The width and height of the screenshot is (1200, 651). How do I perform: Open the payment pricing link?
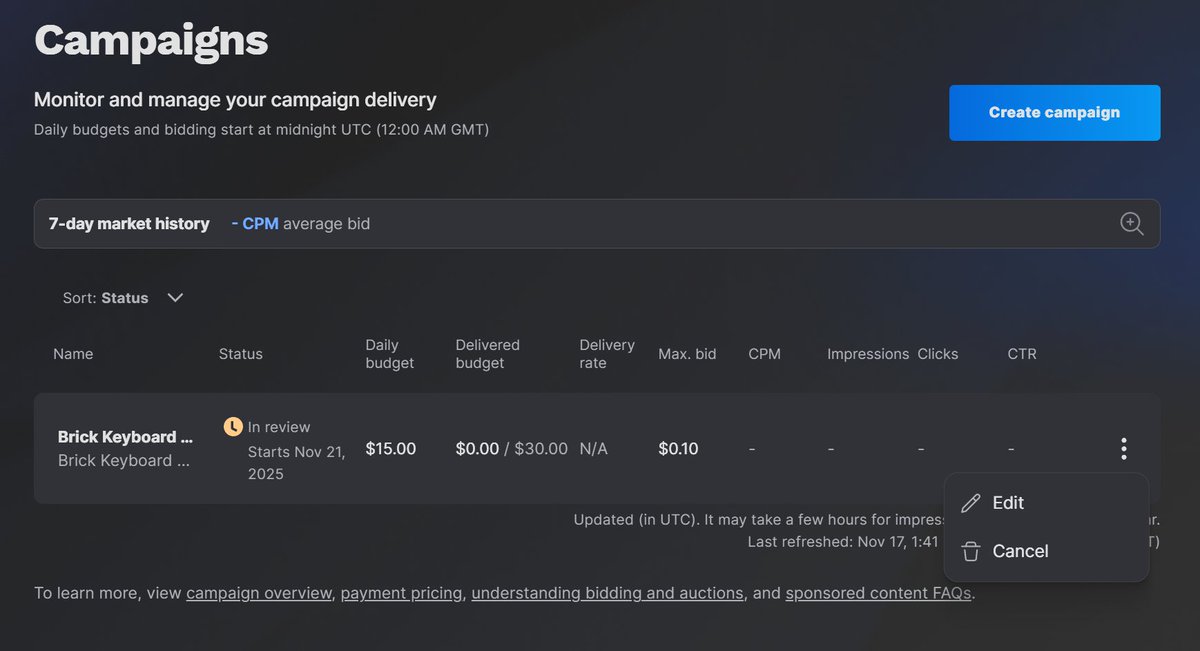coord(401,593)
